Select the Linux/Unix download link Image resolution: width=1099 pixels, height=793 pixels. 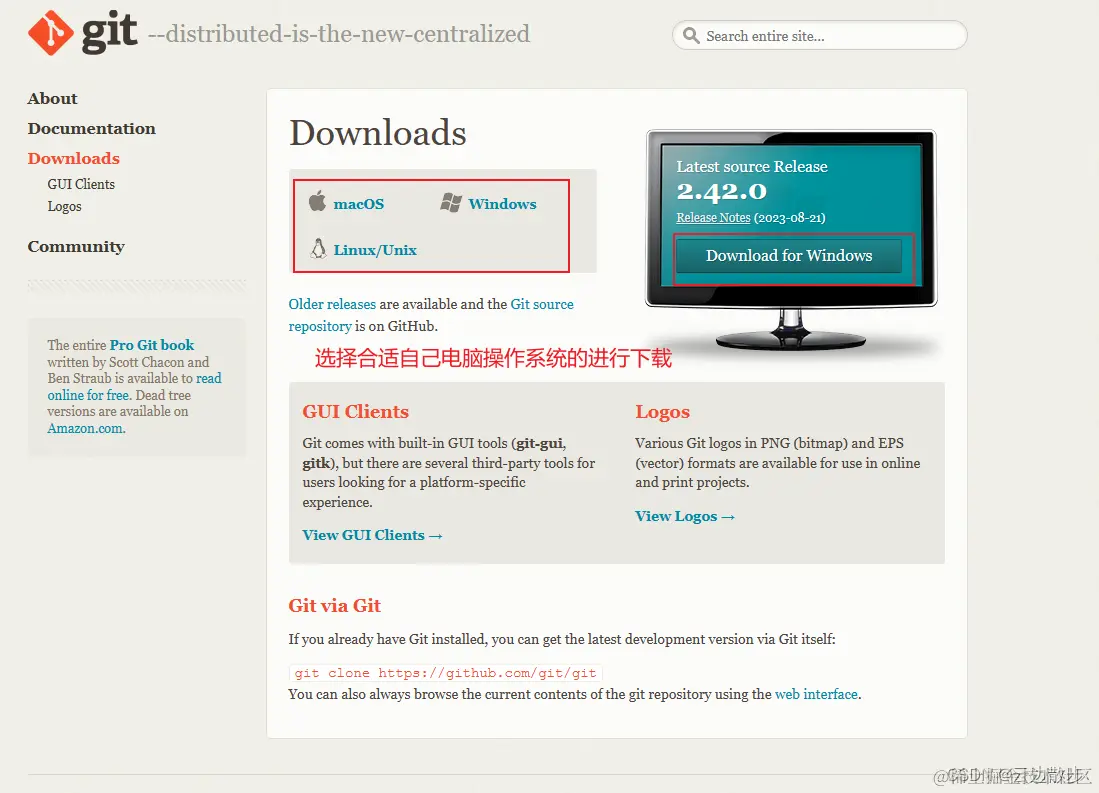click(x=375, y=250)
